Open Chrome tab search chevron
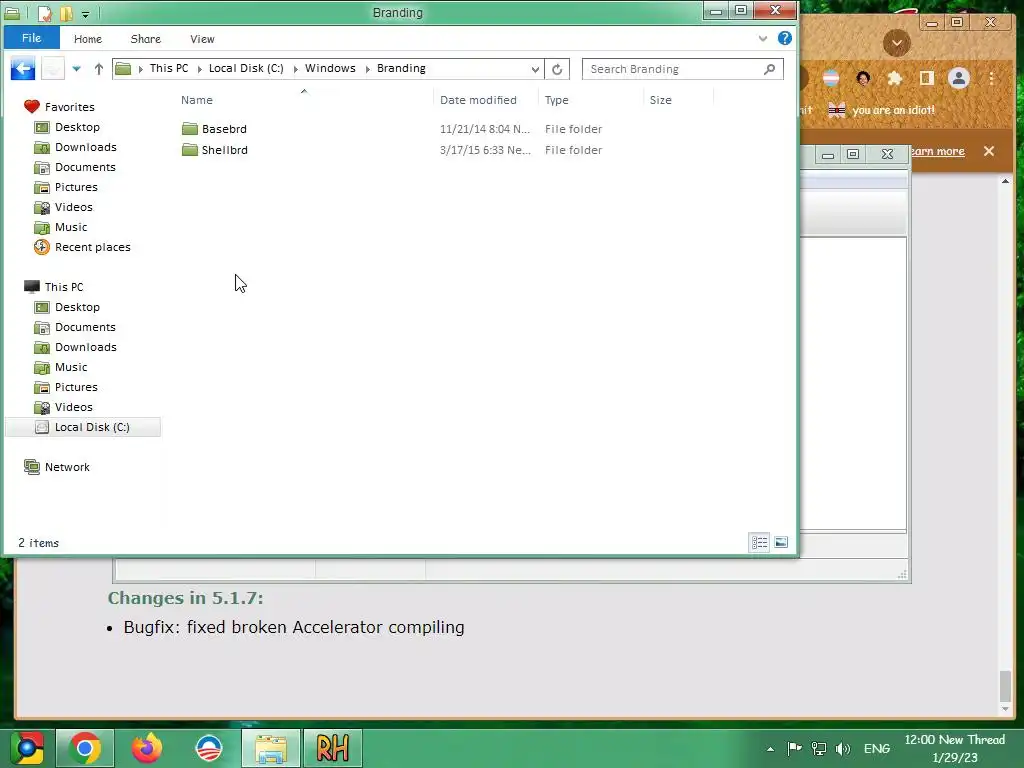Screen dimensions: 1024x768 click(x=897, y=43)
